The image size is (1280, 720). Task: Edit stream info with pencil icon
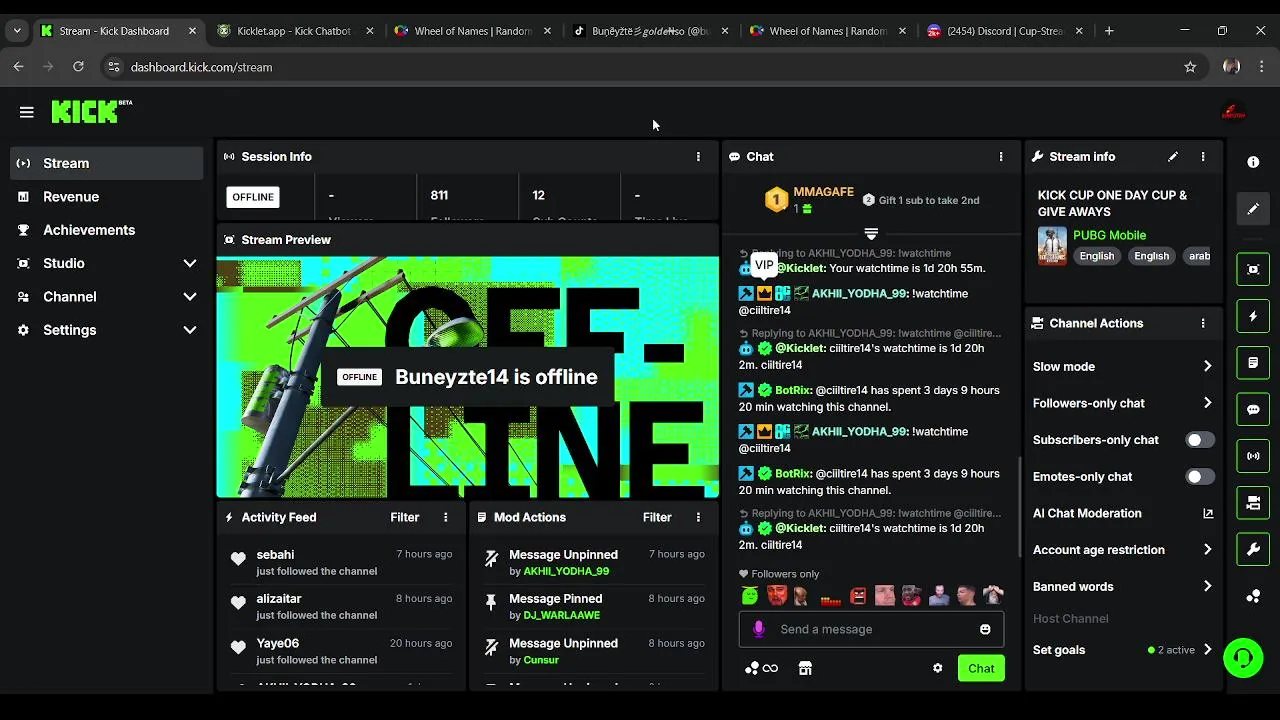coord(1173,157)
